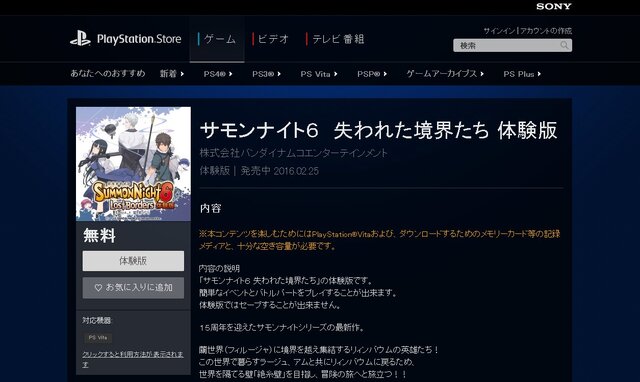Viewport: 640px width, 382px height.
Task: Click the 無料 price label
Action: pos(99,235)
